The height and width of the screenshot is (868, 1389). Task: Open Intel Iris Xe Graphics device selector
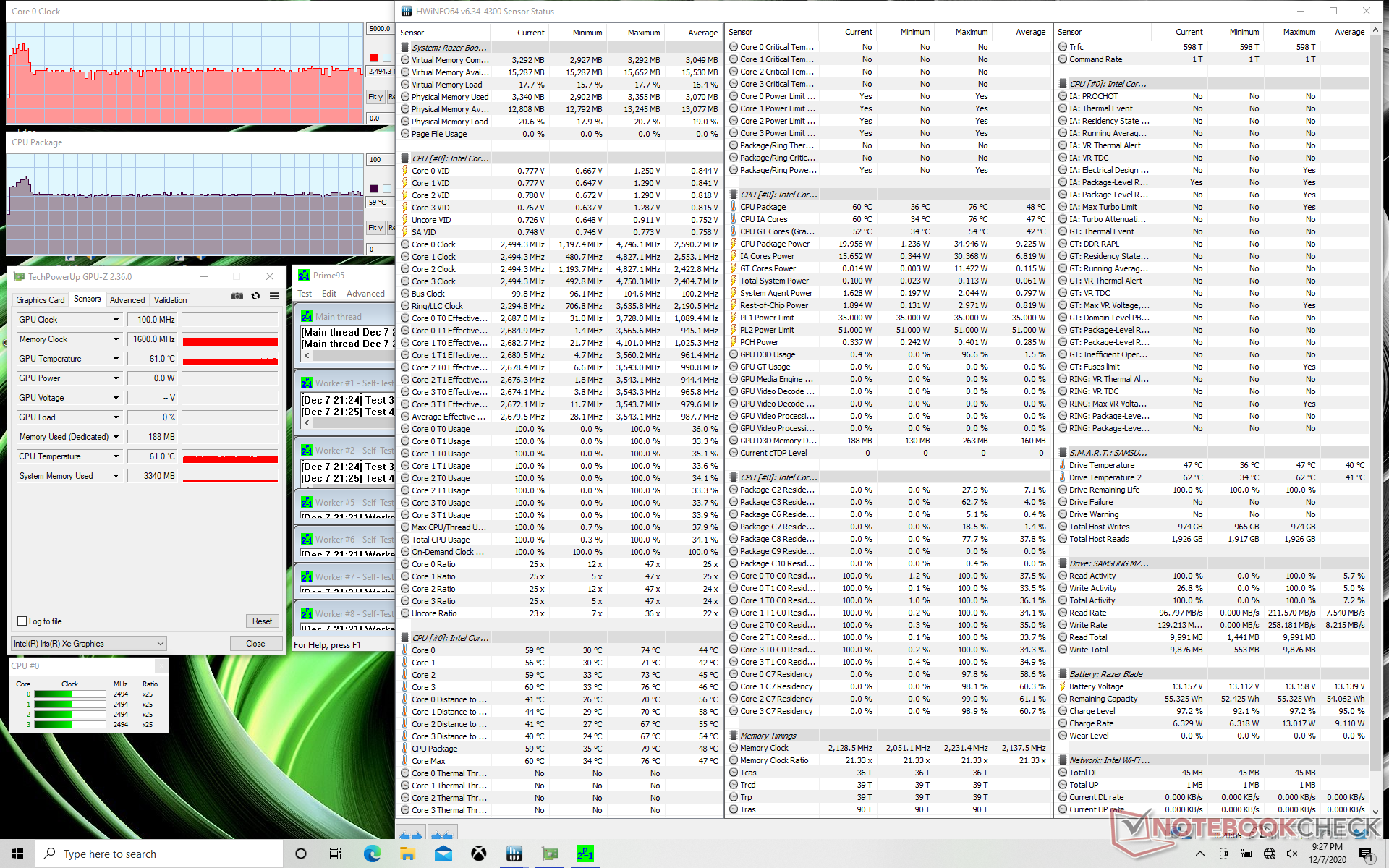89,643
